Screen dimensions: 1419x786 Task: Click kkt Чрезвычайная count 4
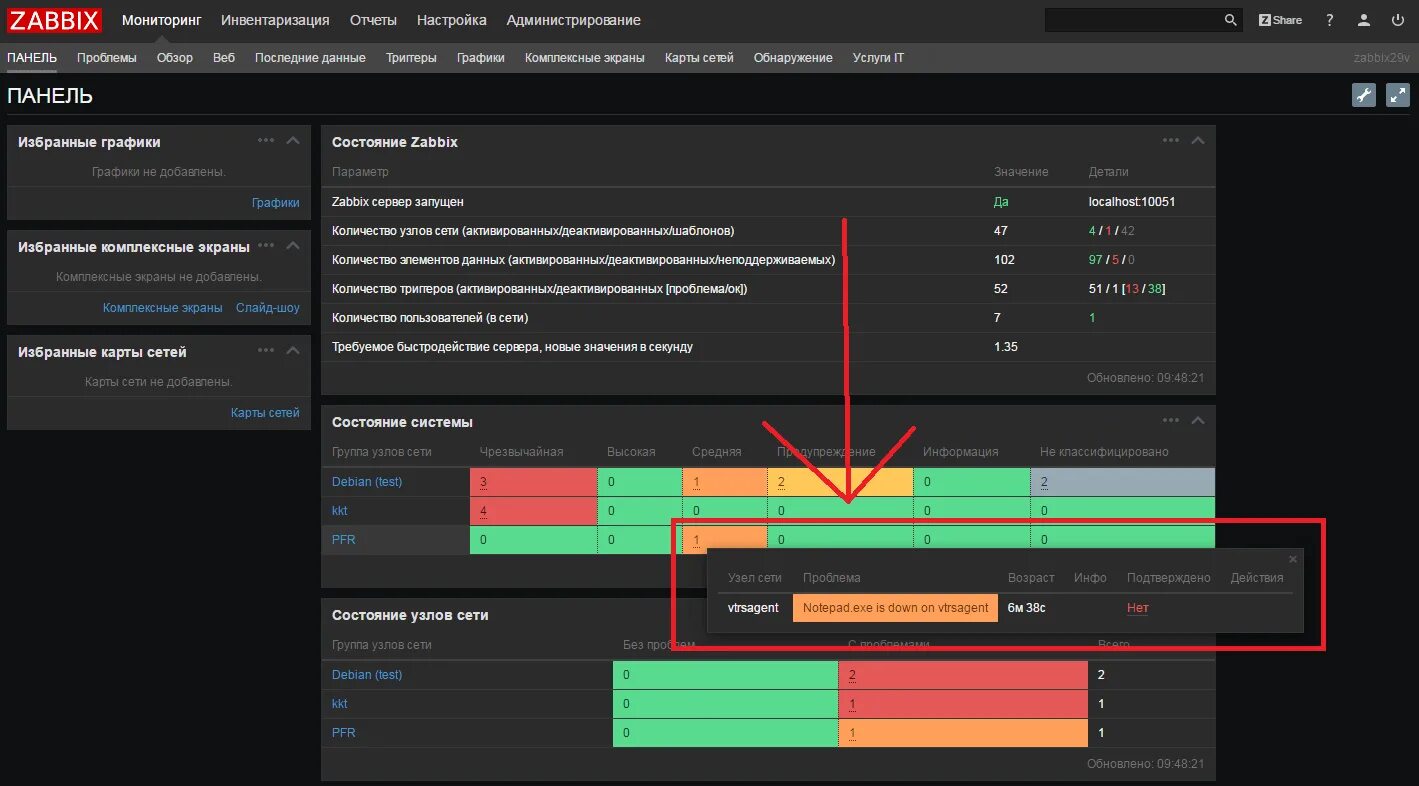point(483,511)
